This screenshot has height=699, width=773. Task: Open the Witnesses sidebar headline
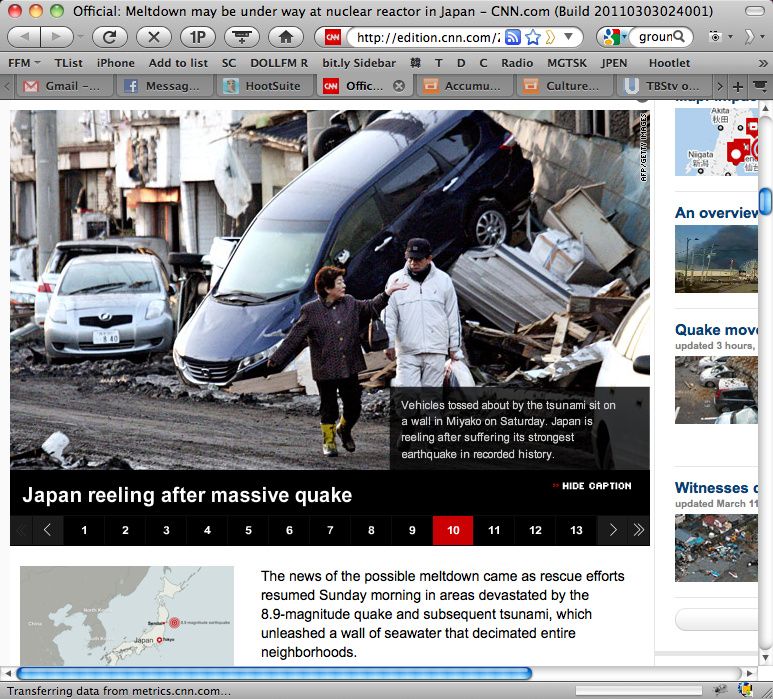coord(716,488)
